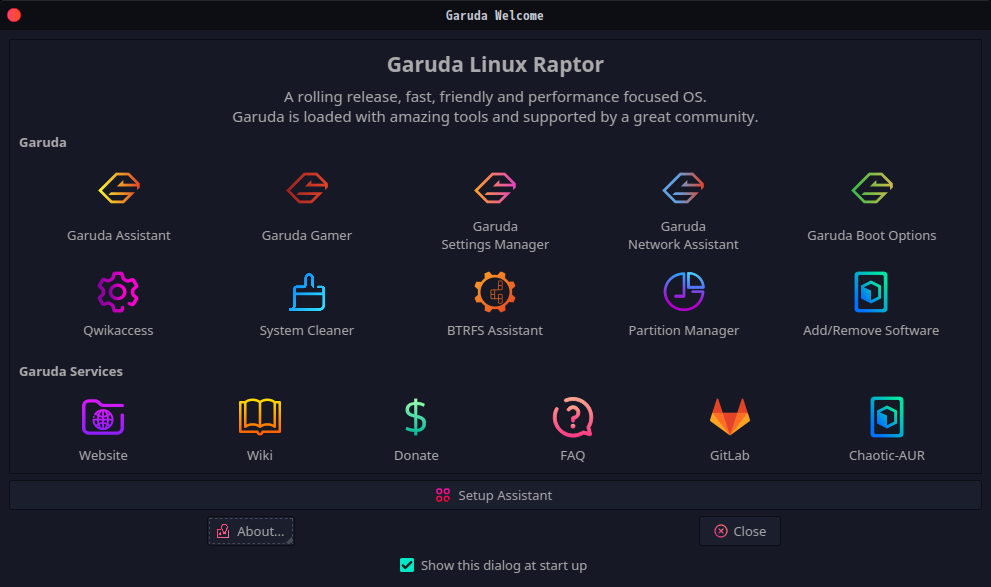Launch the Garuda Network Assistant icon

[x=683, y=188]
